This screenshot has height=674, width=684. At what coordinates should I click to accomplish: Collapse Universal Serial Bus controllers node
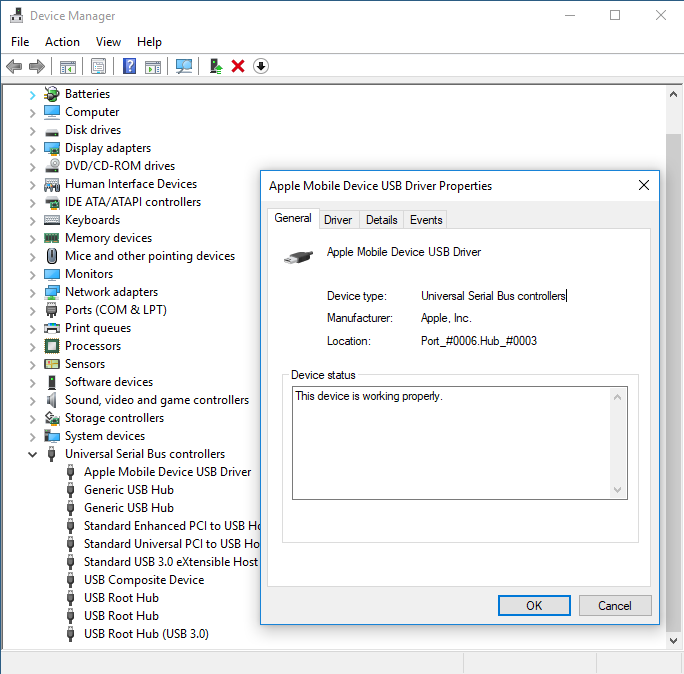click(32, 454)
